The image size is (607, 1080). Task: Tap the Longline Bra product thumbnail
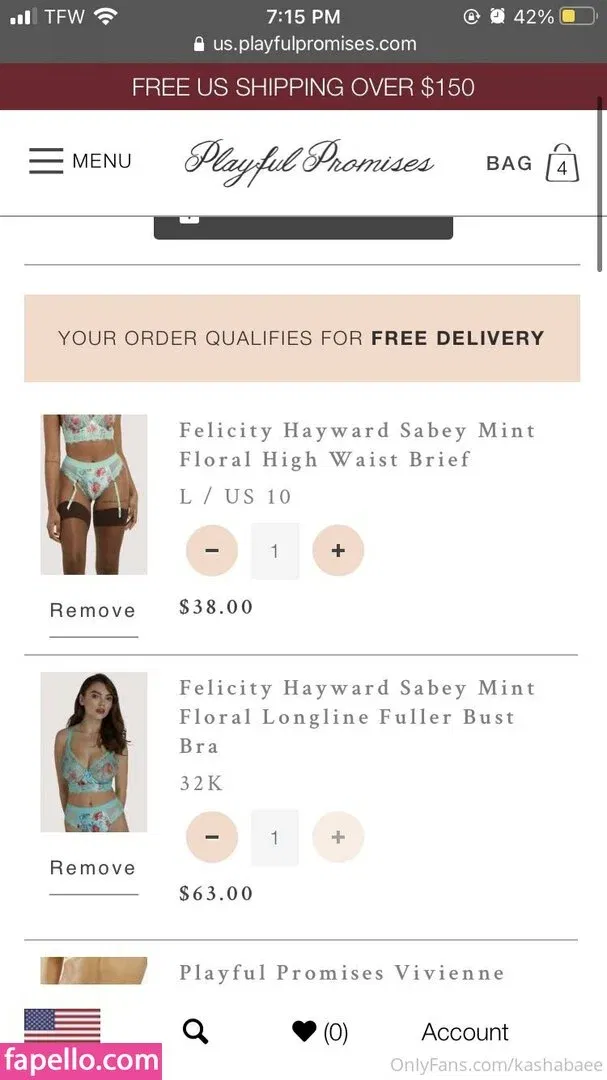point(94,752)
